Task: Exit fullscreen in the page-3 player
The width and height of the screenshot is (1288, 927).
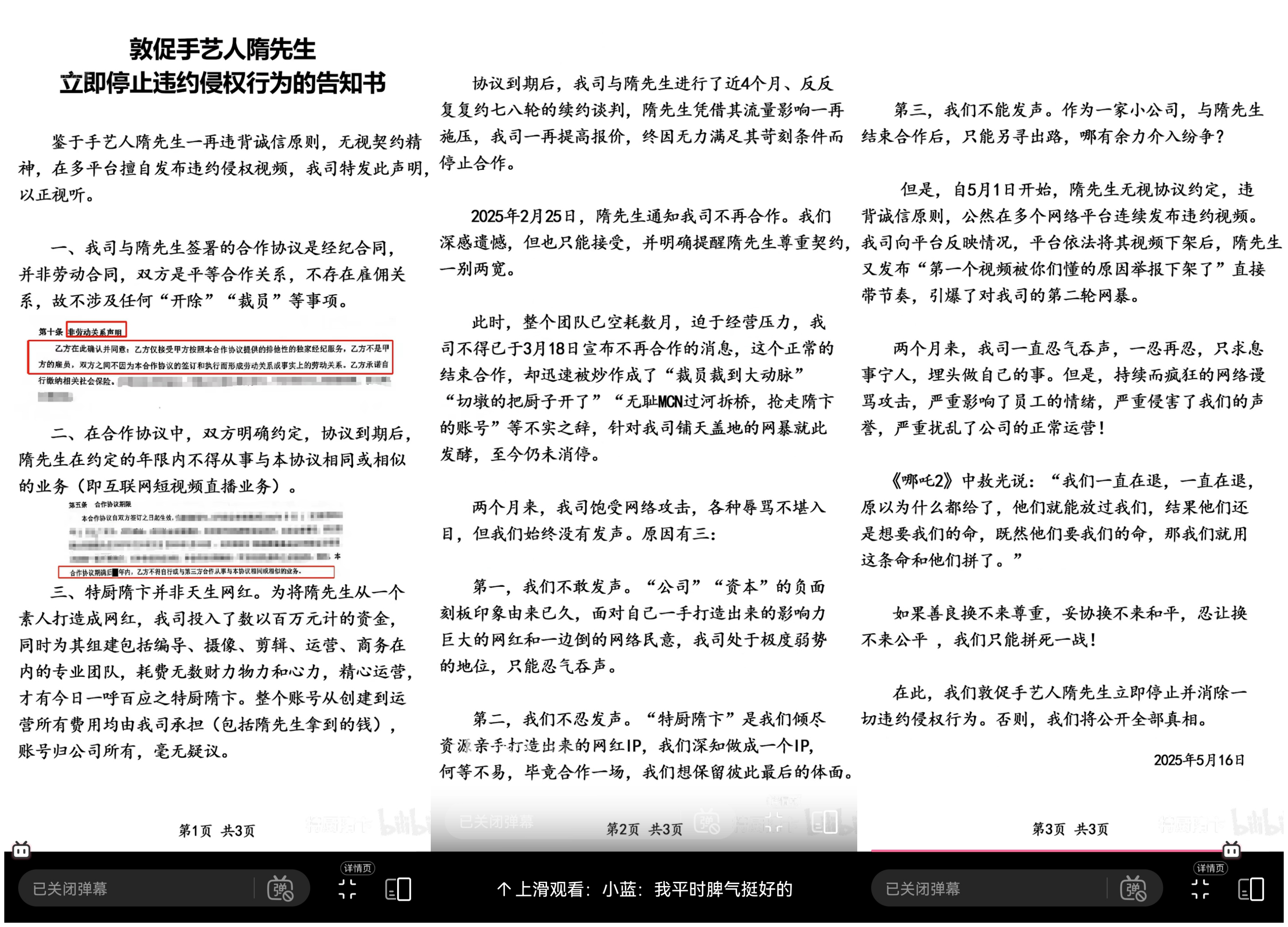Action: [x=1200, y=889]
